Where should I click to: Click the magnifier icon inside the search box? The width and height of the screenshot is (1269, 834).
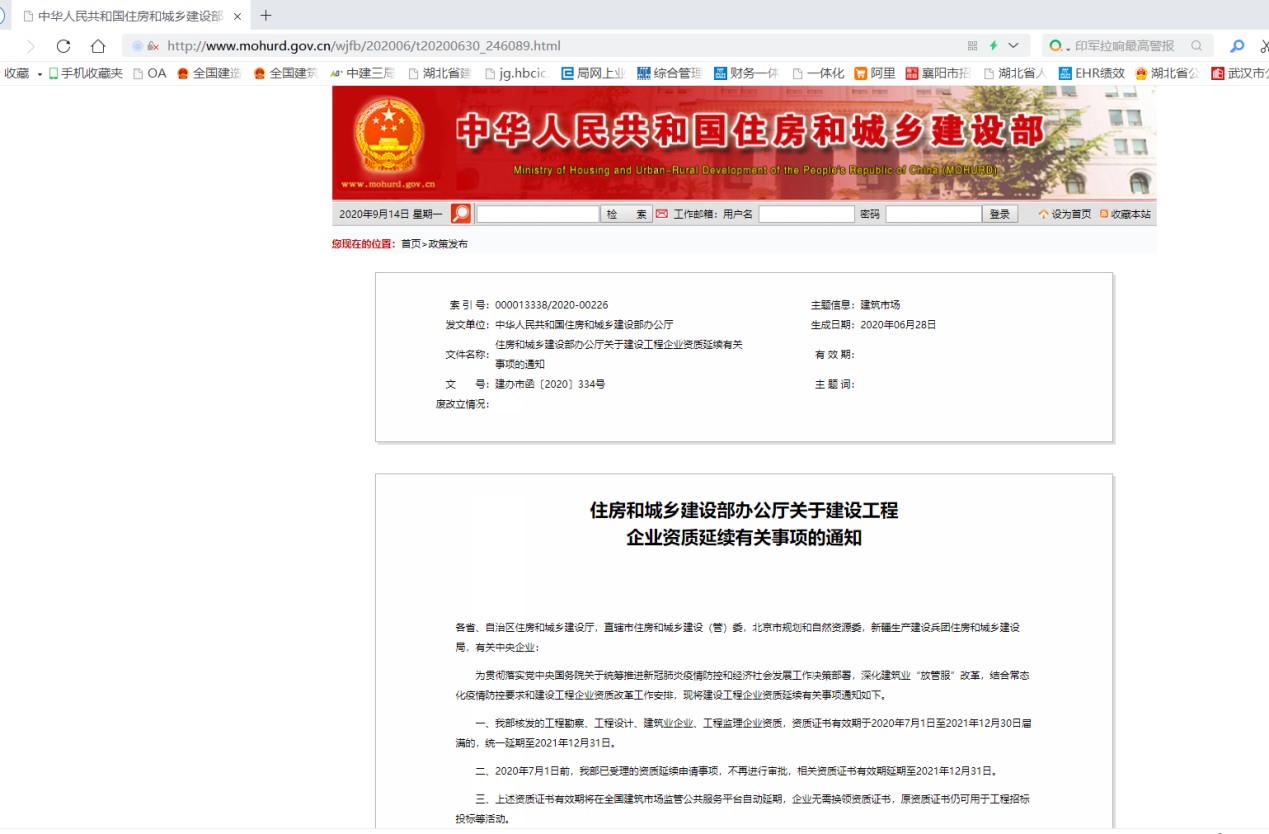click(1197, 46)
